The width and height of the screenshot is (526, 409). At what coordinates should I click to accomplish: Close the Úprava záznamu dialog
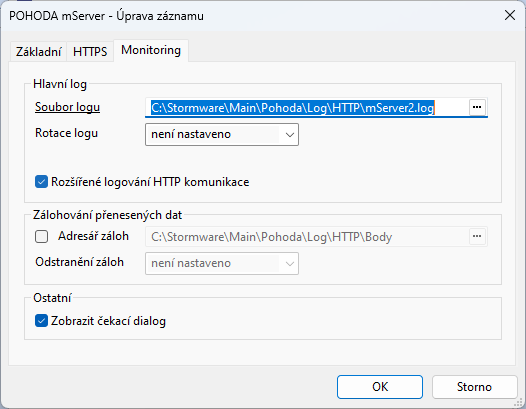pos(510,15)
